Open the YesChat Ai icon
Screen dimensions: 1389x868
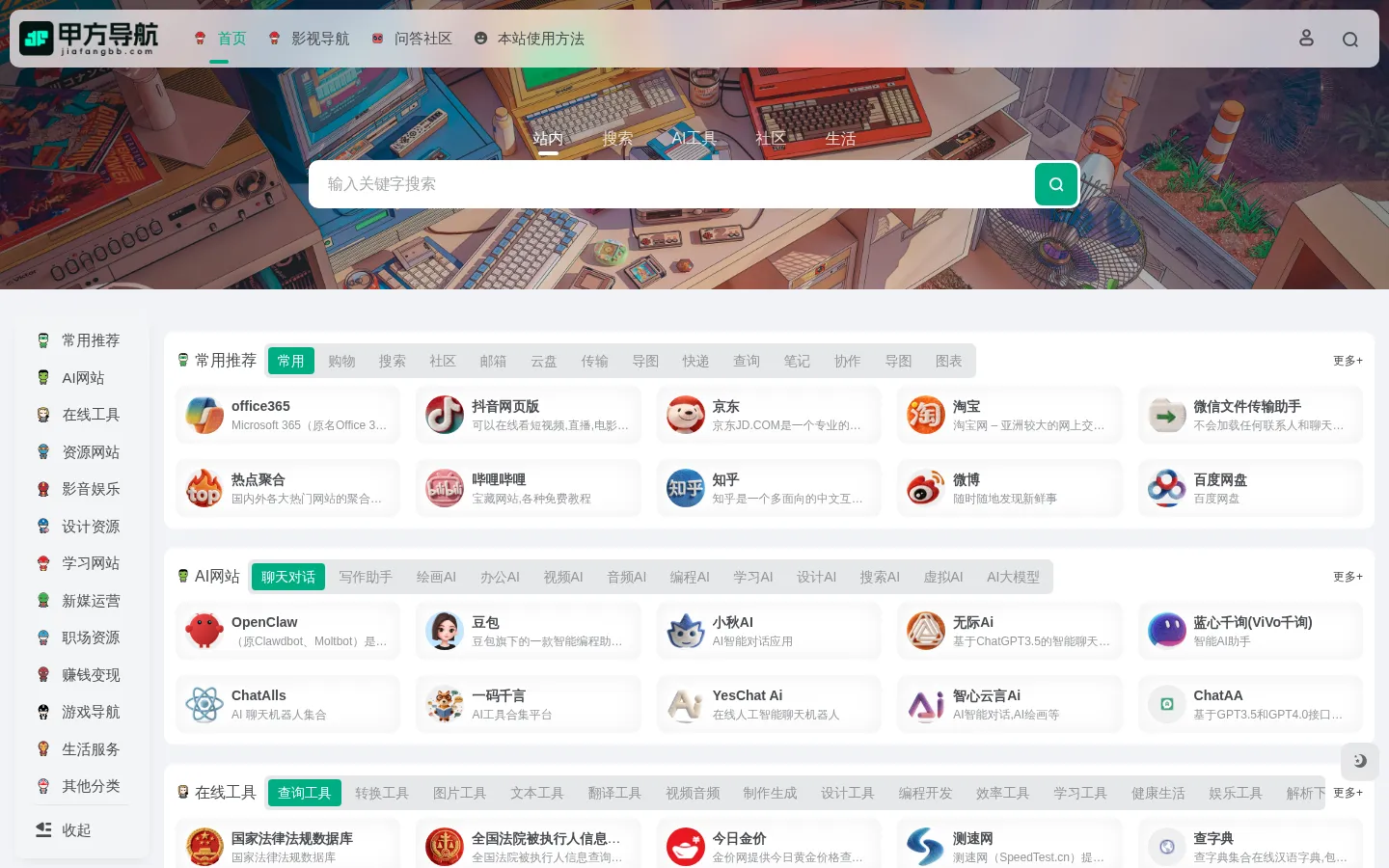tap(686, 705)
